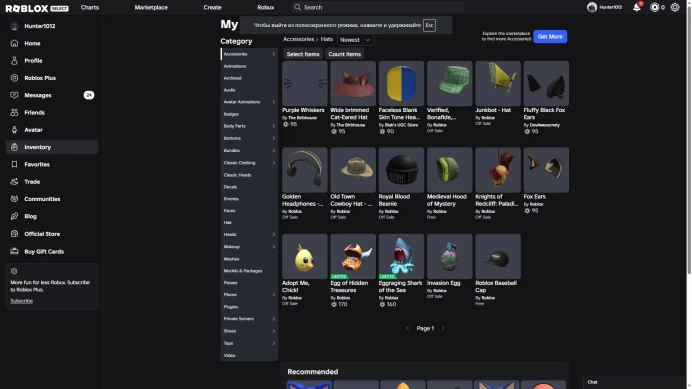Open the settings gear icon
The height and width of the screenshot is (389, 692).
click(x=675, y=7)
